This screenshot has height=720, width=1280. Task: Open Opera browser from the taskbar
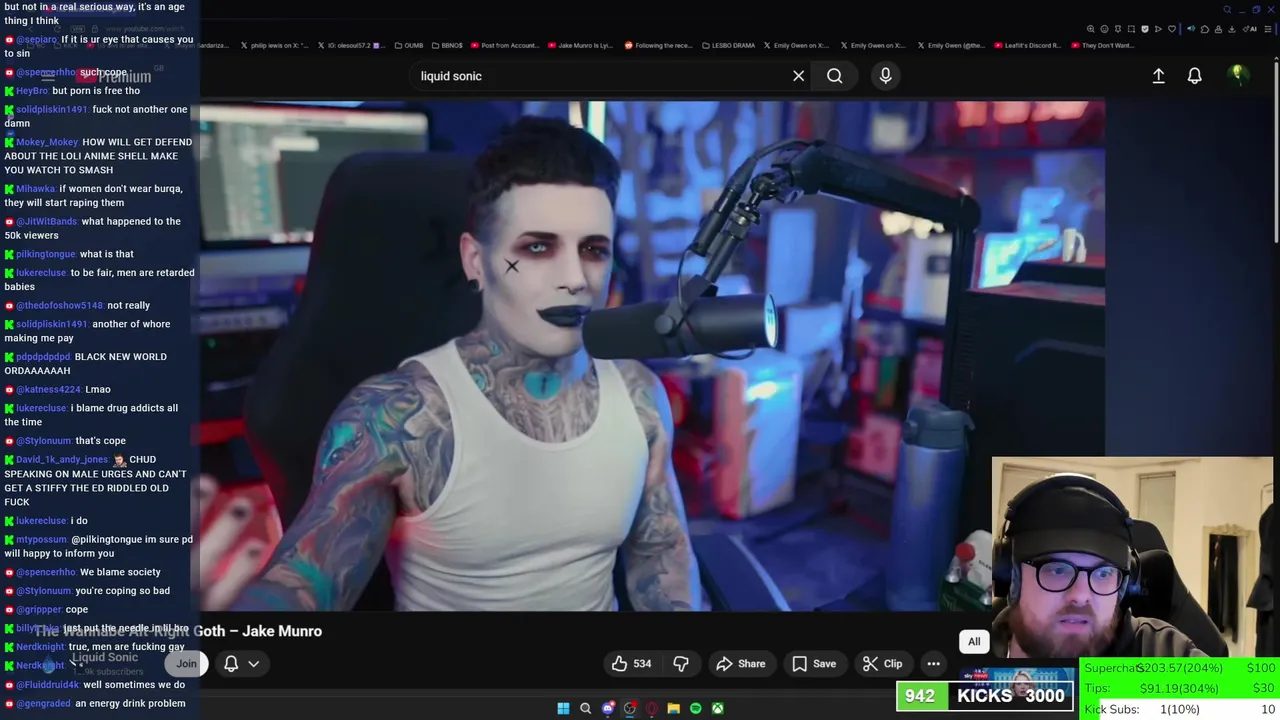point(651,708)
